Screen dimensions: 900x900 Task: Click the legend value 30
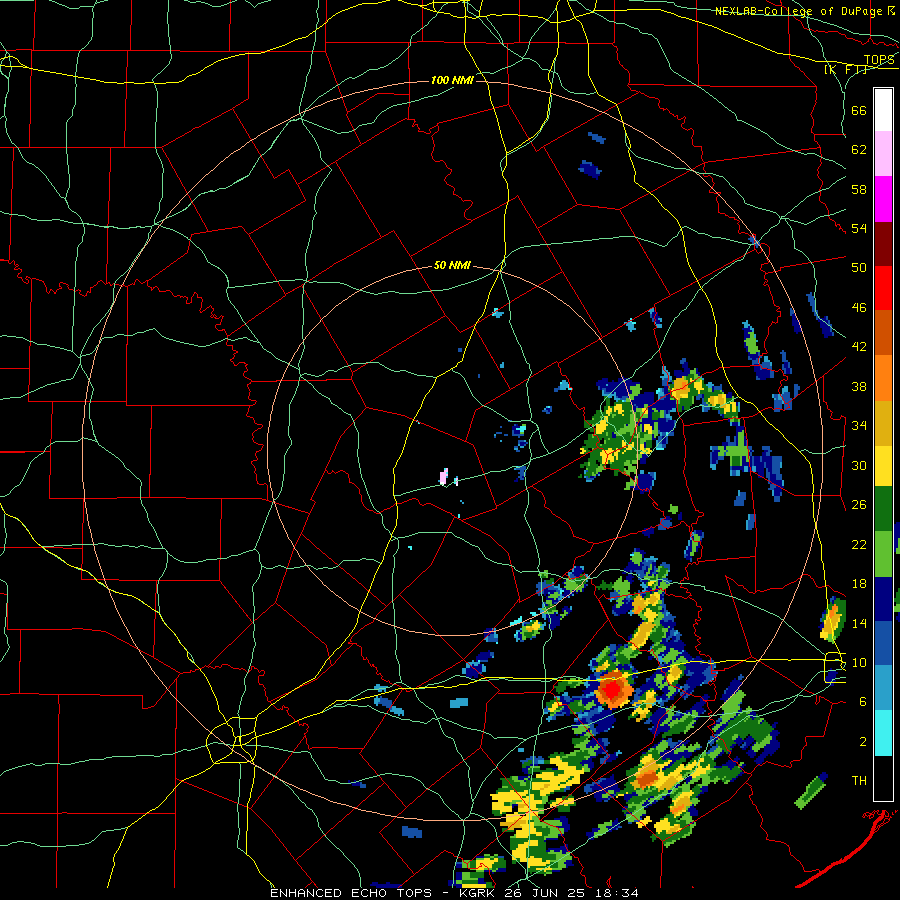(859, 465)
